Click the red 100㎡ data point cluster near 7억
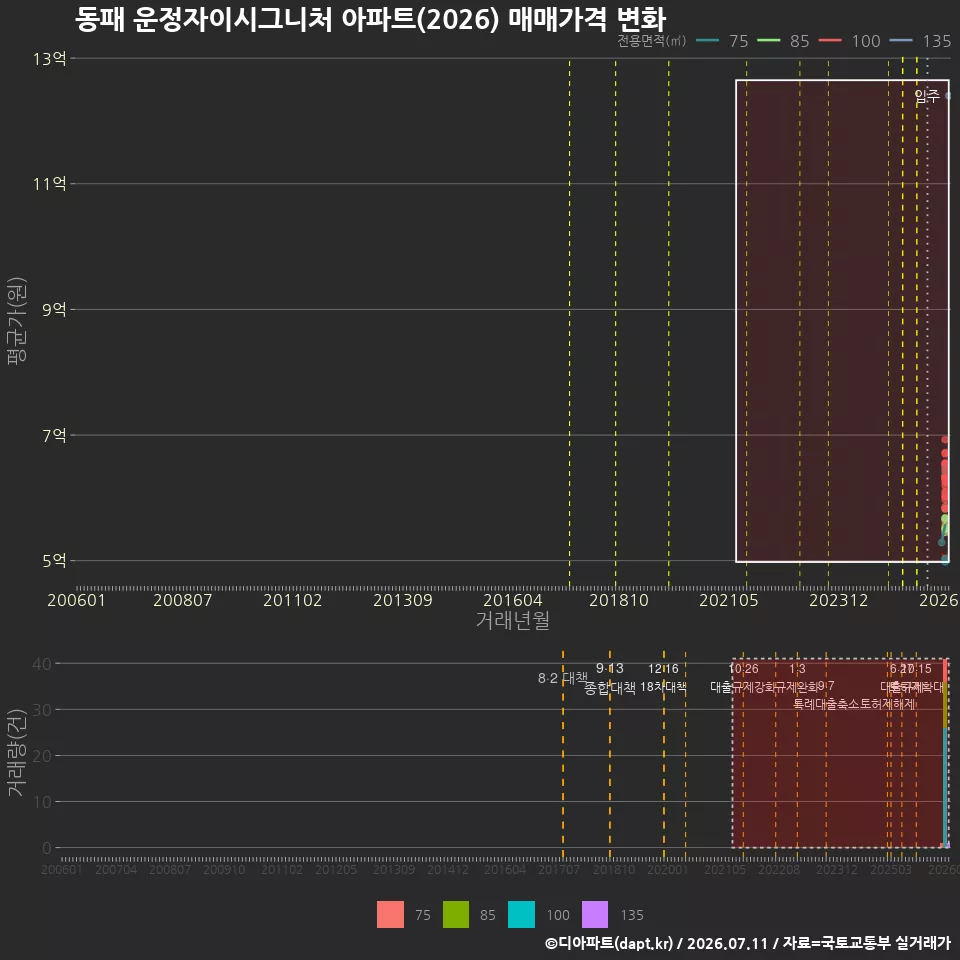 click(x=945, y=474)
